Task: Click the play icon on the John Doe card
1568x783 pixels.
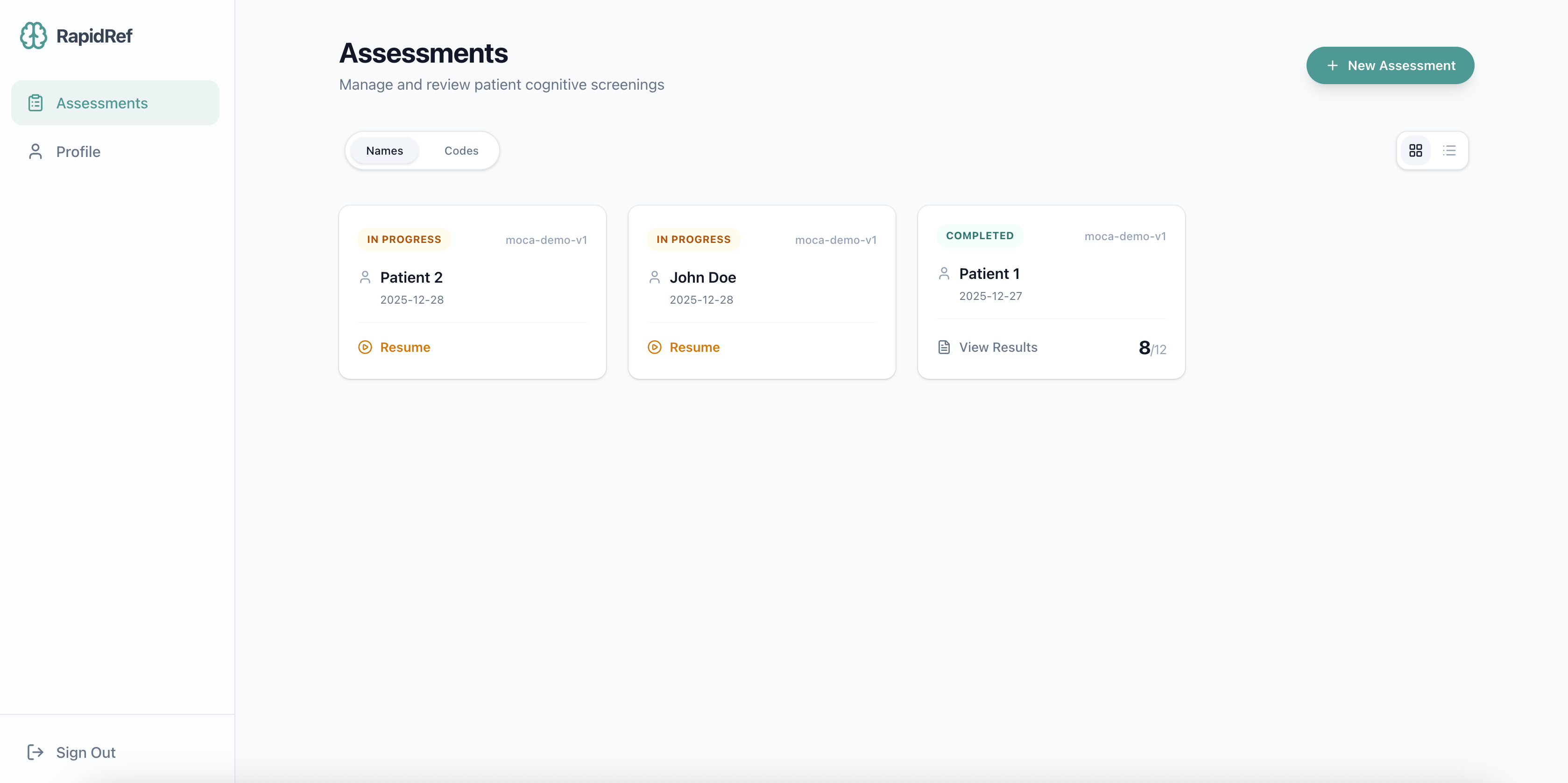Action: [x=654, y=347]
